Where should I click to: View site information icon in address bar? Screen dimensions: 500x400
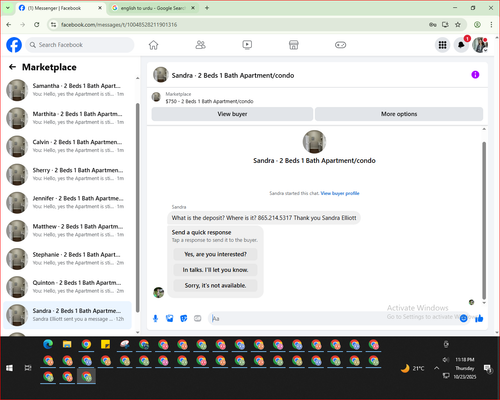click(x=53, y=24)
